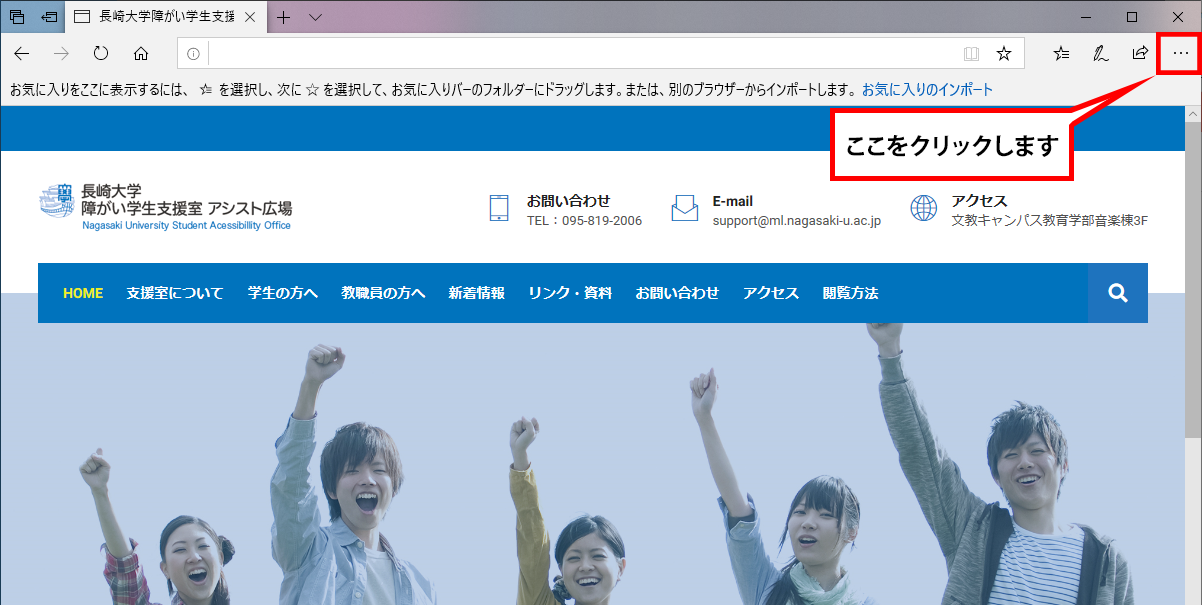Click the browser forward arrow
The image size is (1202, 605).
(x=61, y=53)
